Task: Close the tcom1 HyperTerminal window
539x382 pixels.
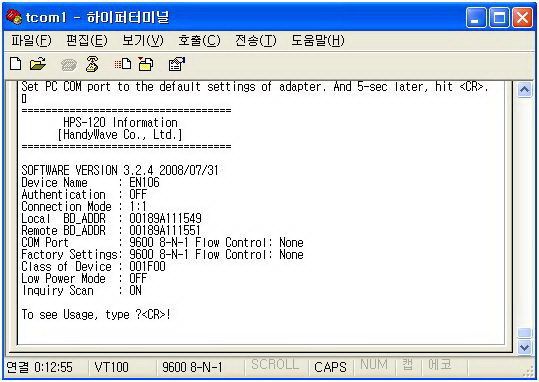Action: click(522, 17)
